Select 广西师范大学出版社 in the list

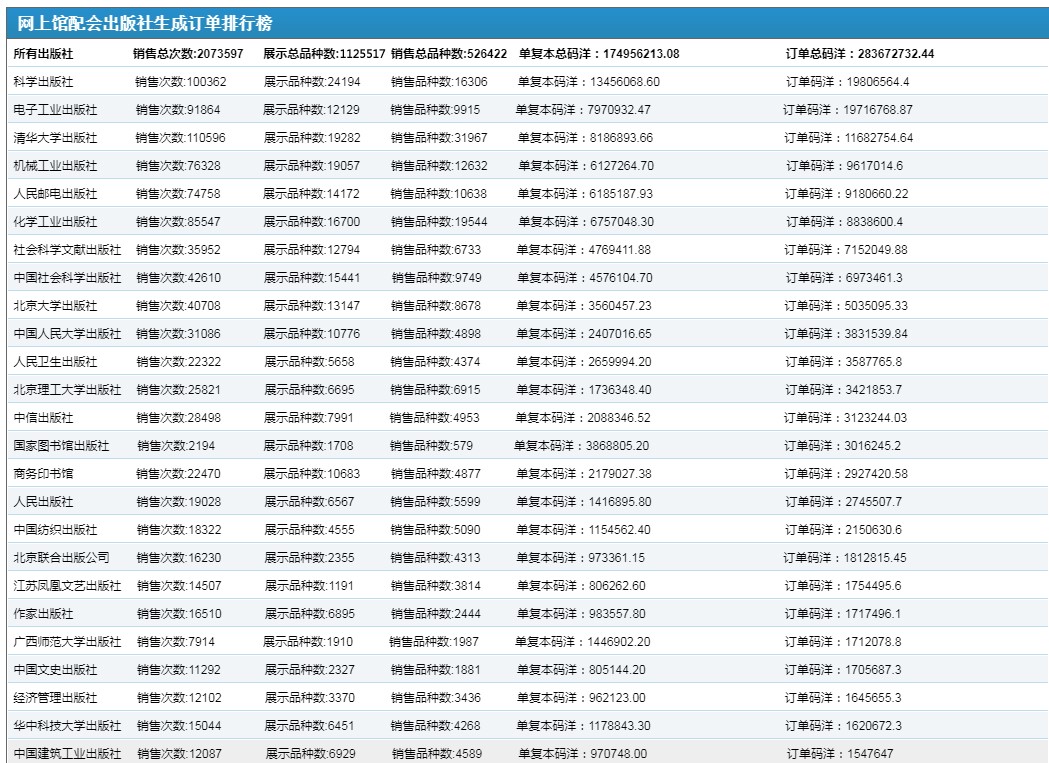pos(67,642)
